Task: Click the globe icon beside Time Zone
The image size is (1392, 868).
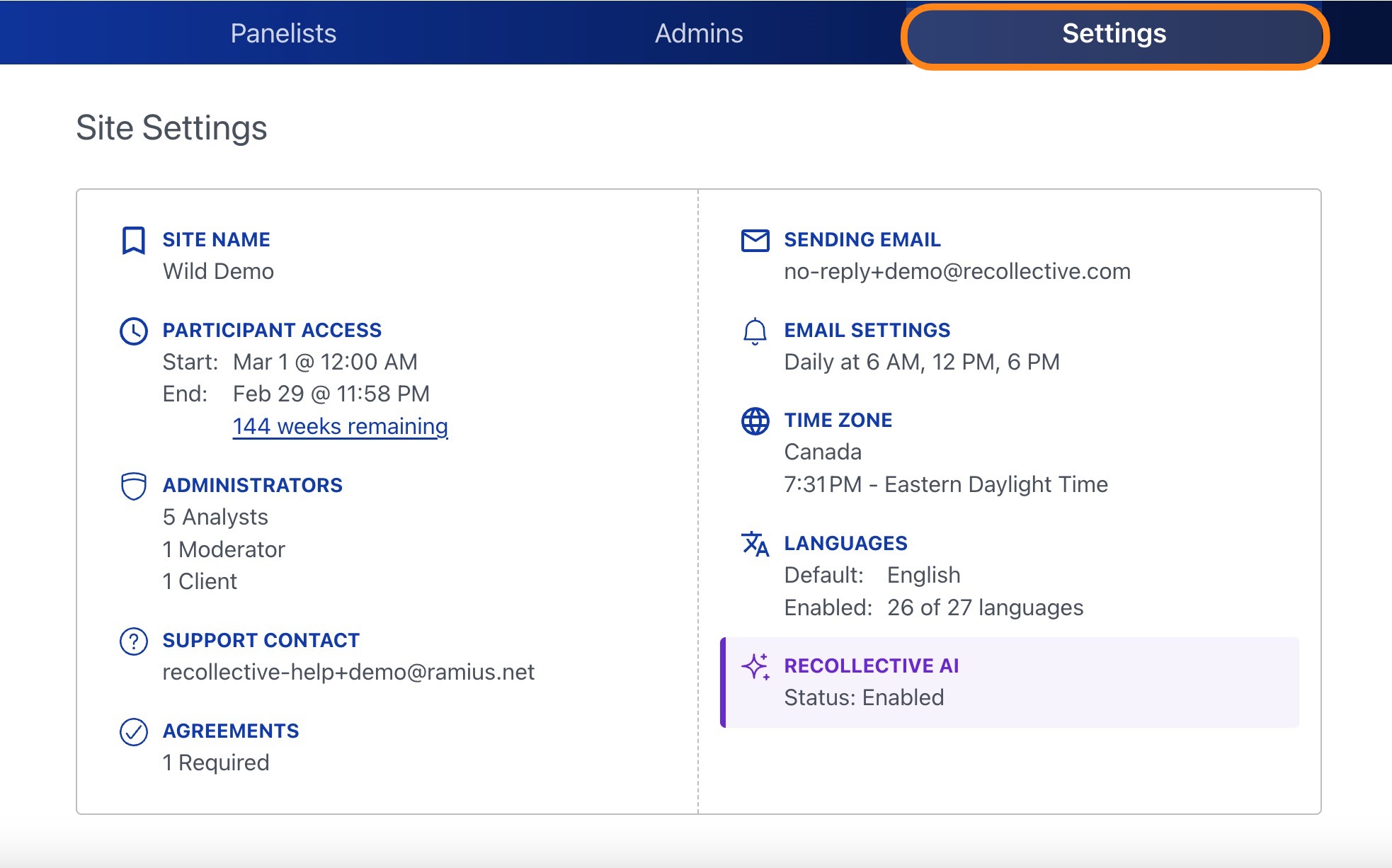Action: [755, 421]
